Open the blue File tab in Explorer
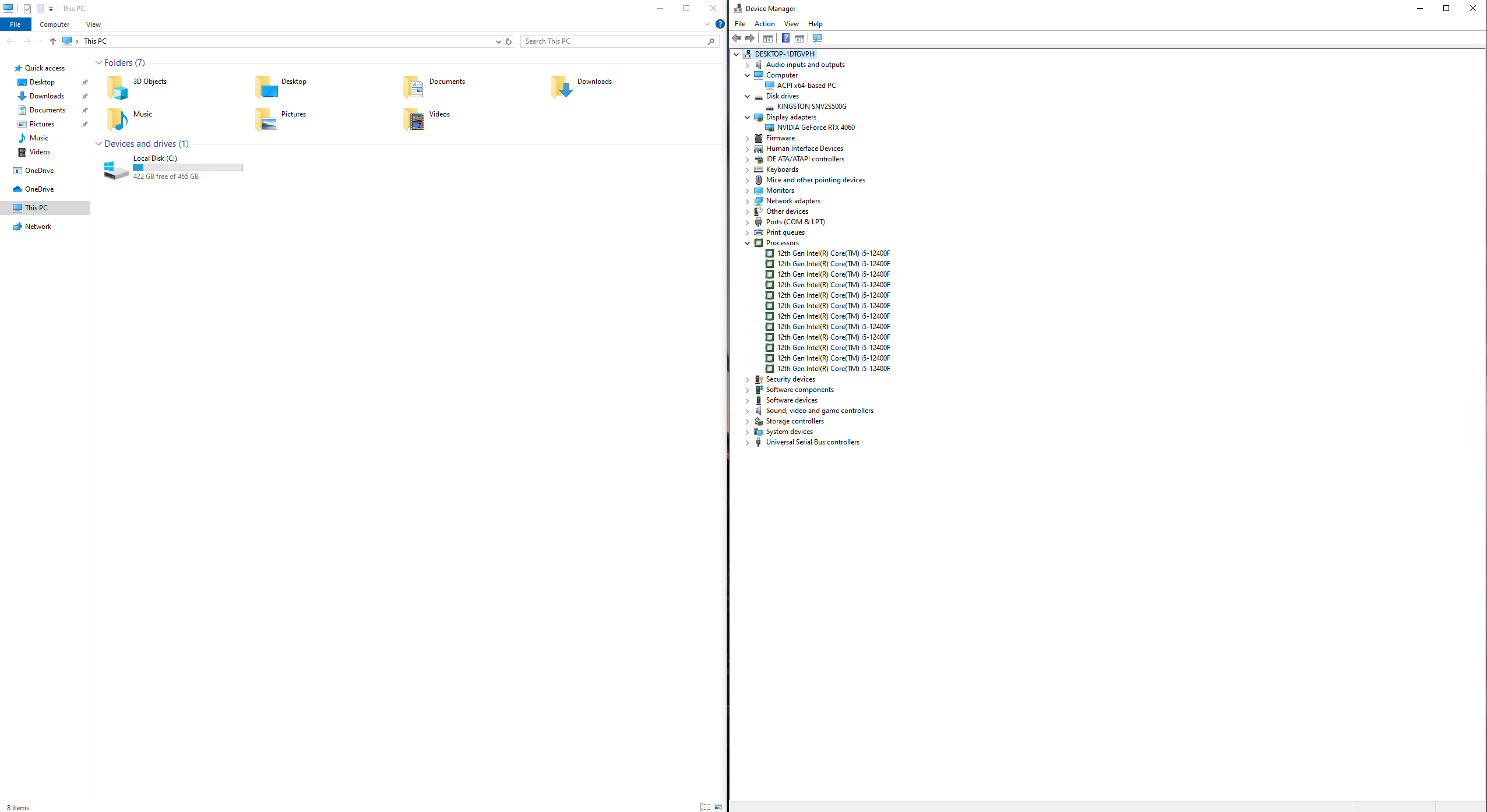 tap(15, 24)
